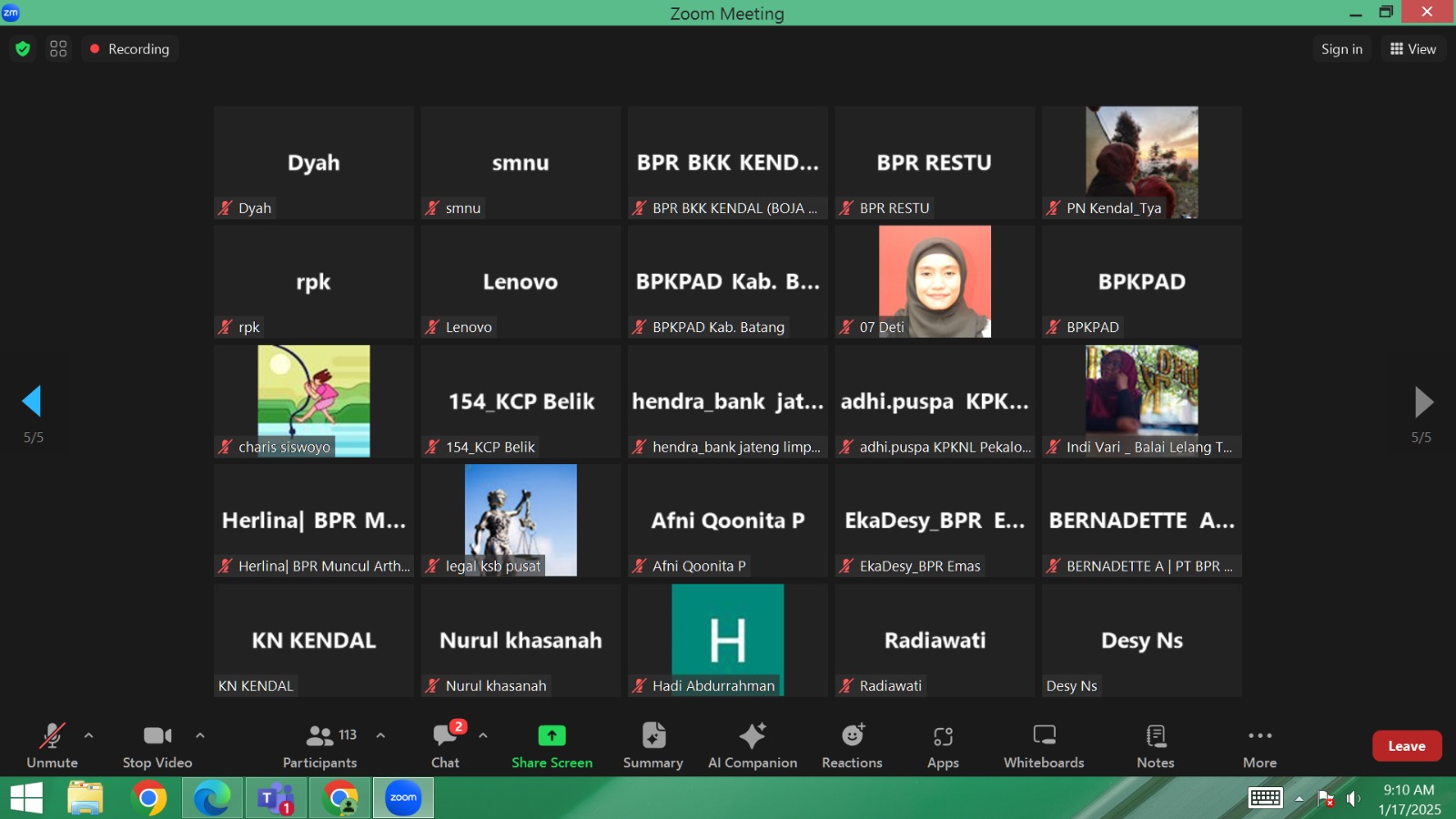Click the Sign in button
The width and height of the screenshot is (1456, 819).
point(1341,49)
